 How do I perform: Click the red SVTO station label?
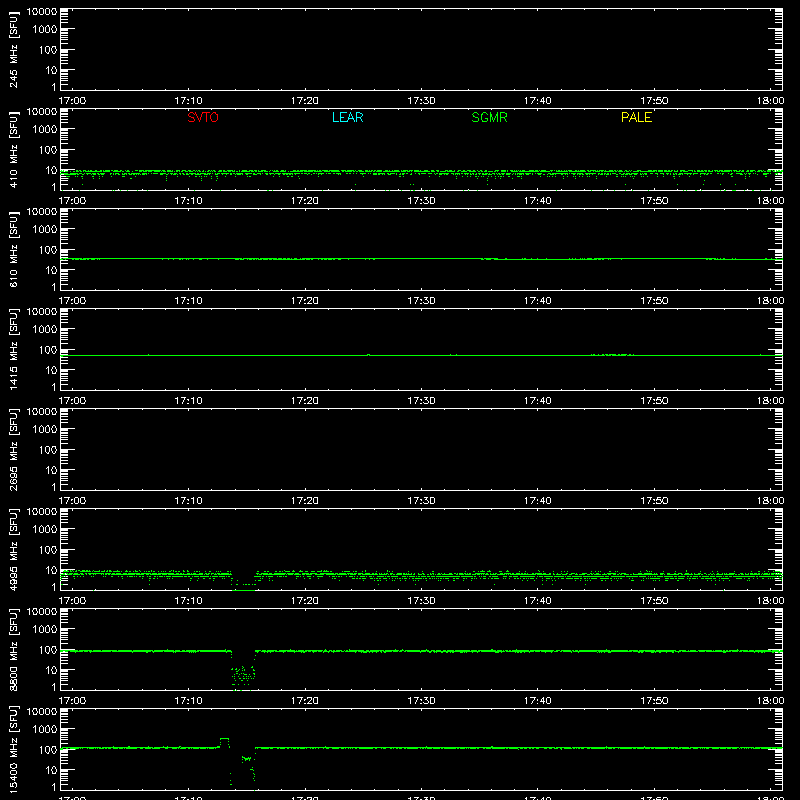click(203, 117)
